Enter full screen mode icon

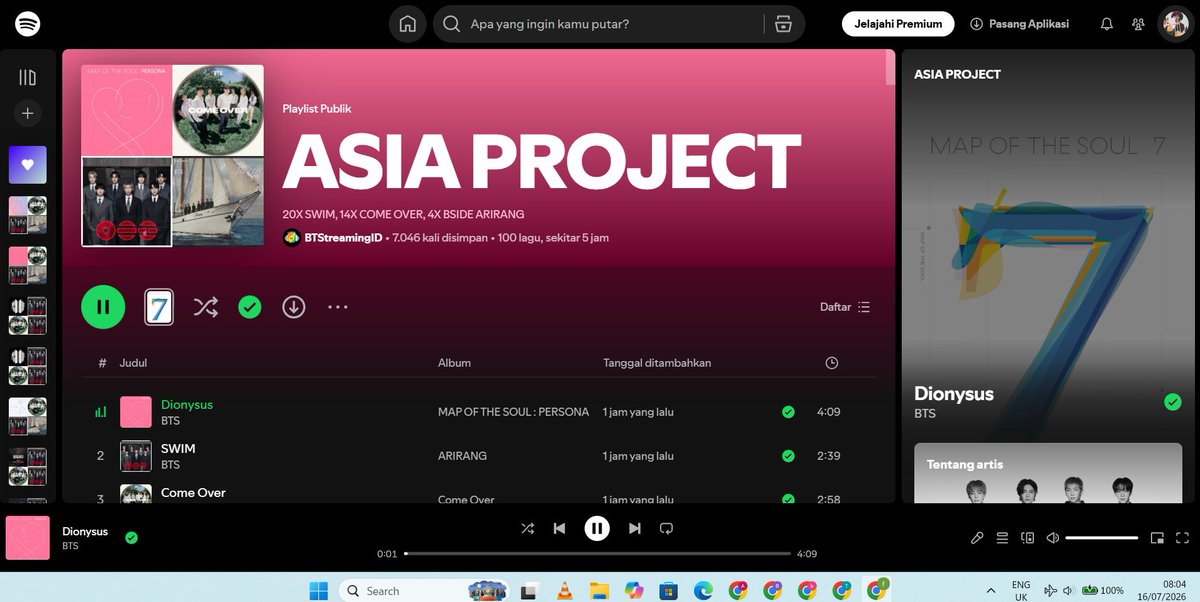[1182, 538]
